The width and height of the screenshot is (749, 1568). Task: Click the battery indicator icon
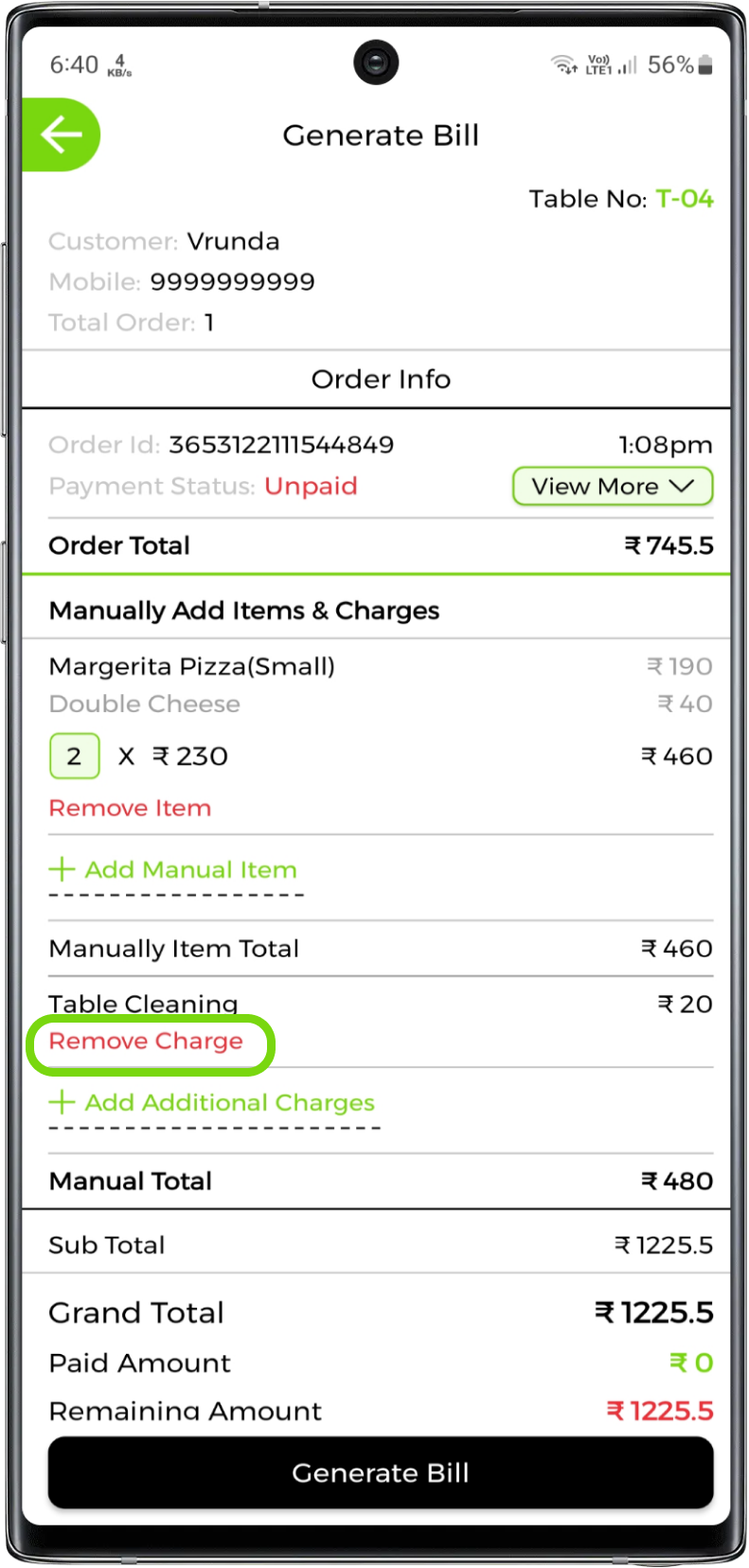(704, 64)
